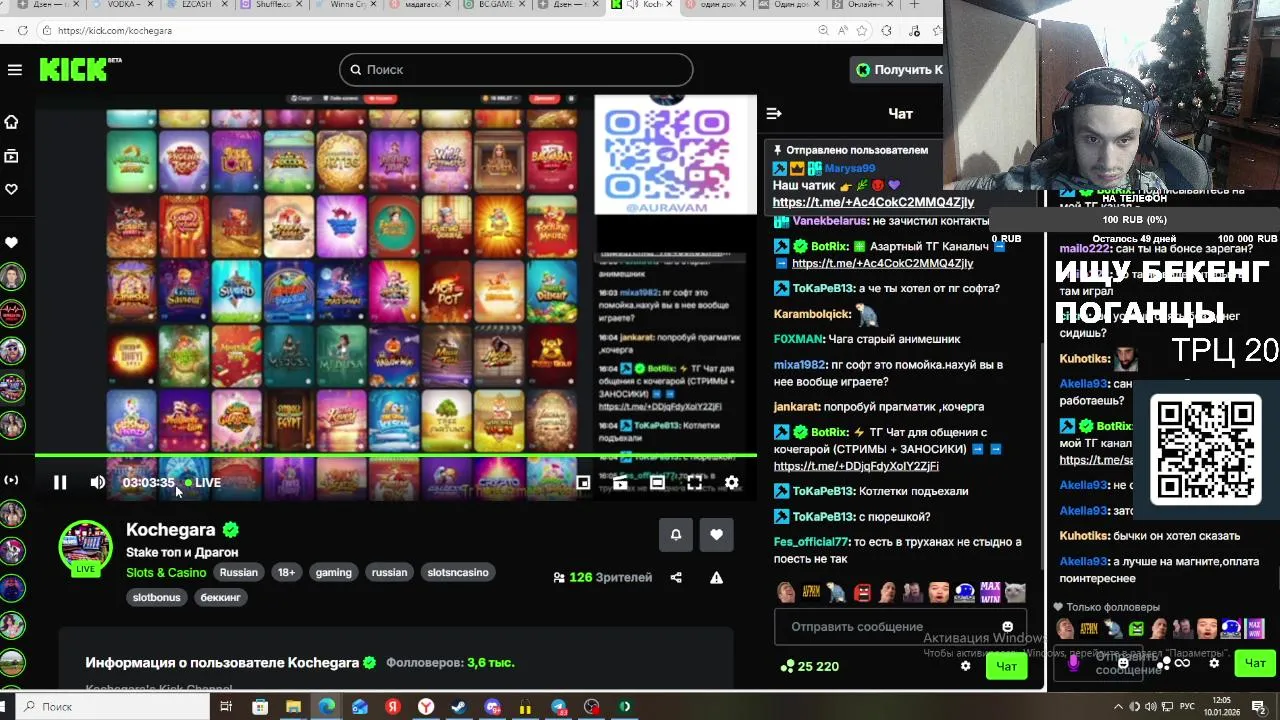Open the Steam icon in the taskbar
This screenshot has height=720, width=1280.
pyautogui.click(x=459, y=707)
